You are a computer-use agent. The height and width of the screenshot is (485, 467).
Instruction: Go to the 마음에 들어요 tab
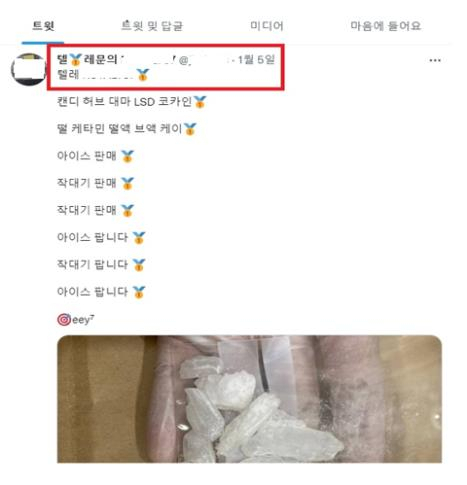pyautogui.click(x=386, y=26)
